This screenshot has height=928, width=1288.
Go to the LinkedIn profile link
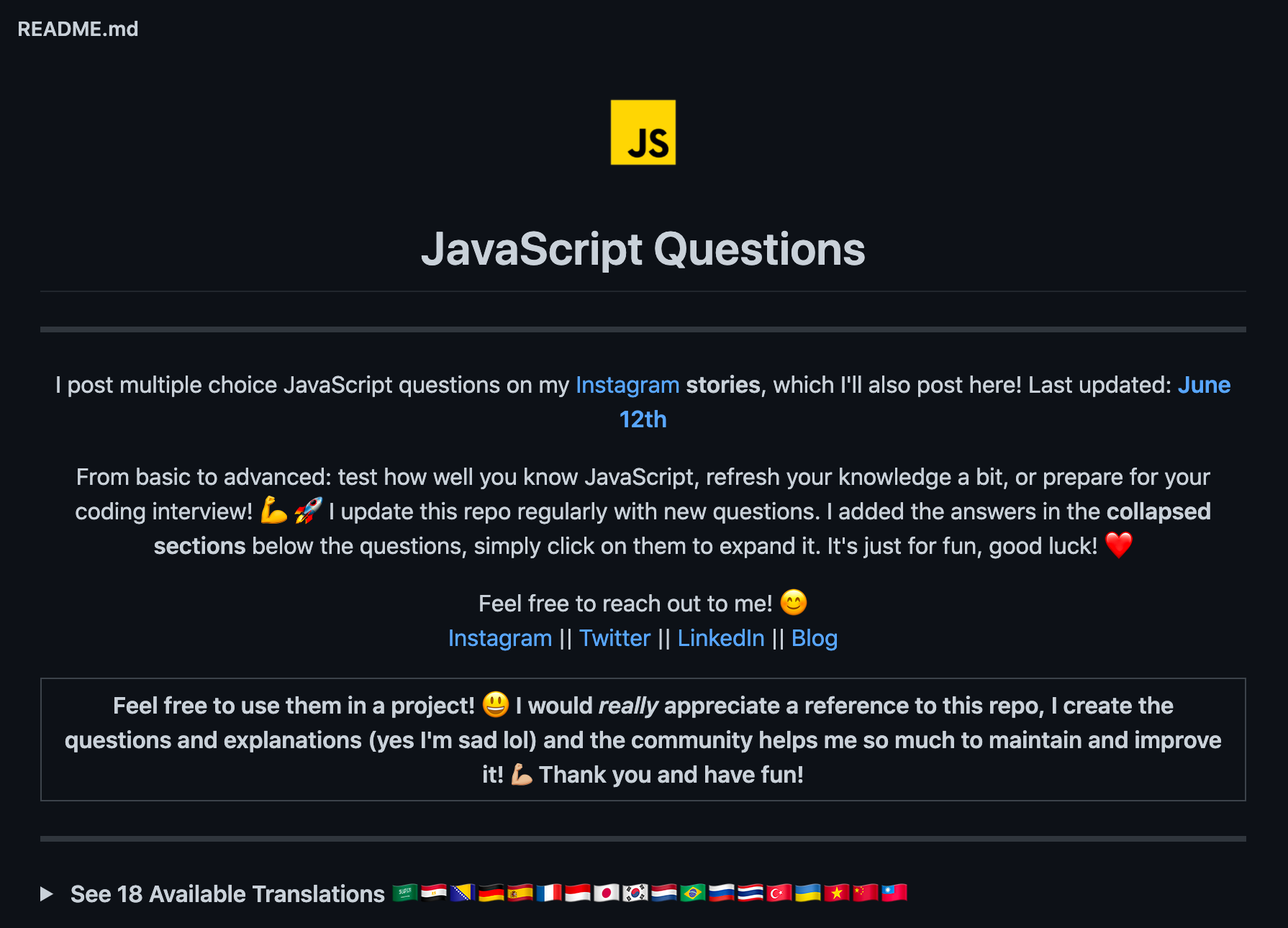pyautogui.click(x=721, y=638)
